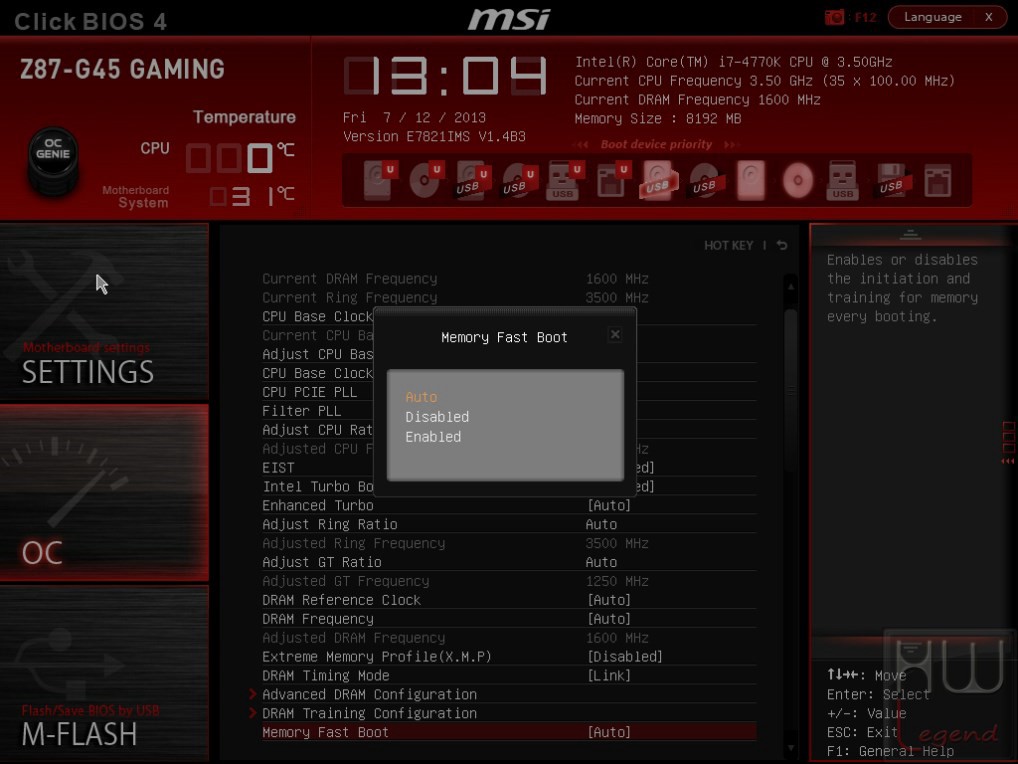Select the last network boot device icon
1018x764 pixels.
pyautogui.click(x=938, y=180)
